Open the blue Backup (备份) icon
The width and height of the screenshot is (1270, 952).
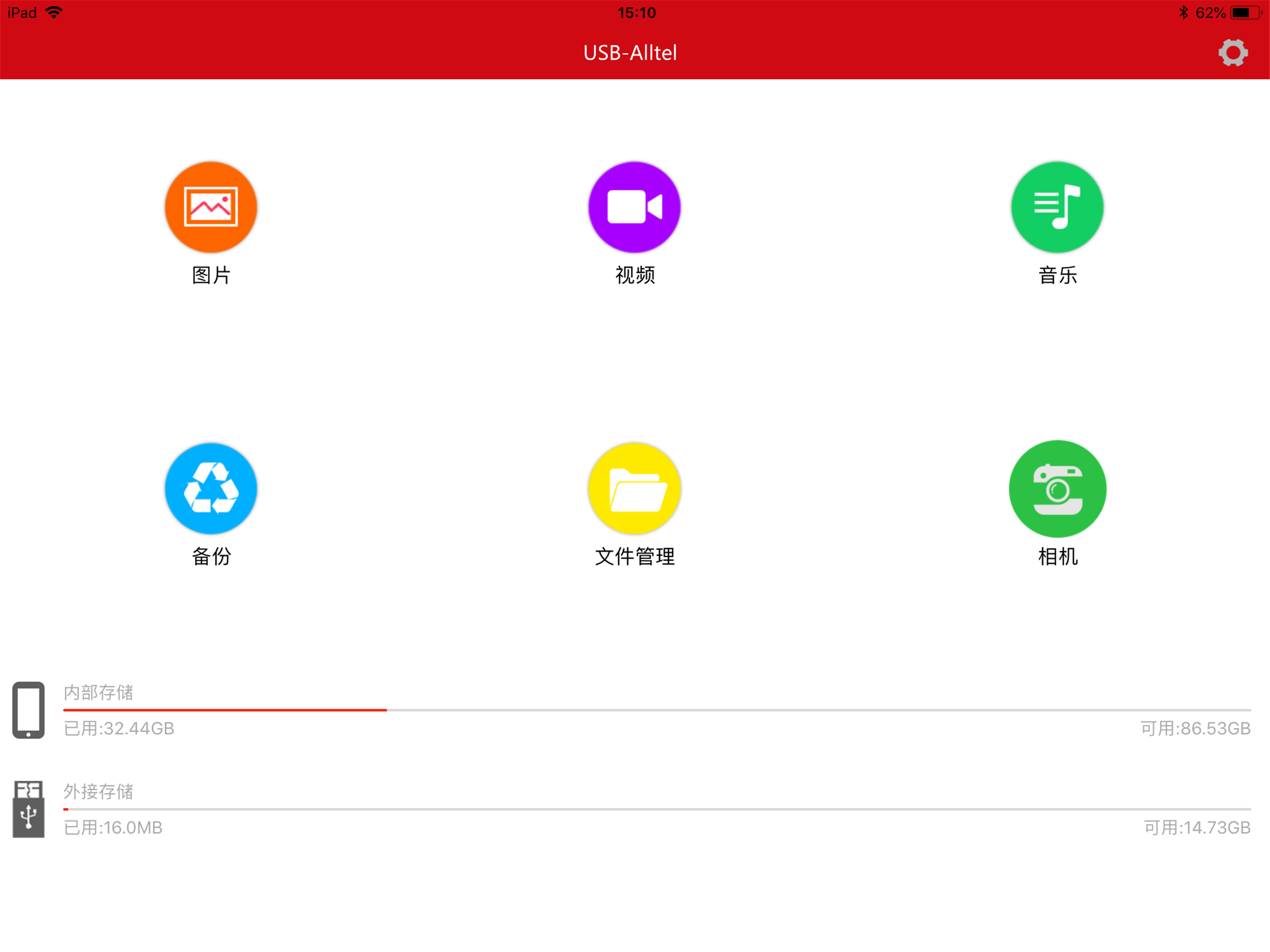pyautogui.click(x=211, y=489)
